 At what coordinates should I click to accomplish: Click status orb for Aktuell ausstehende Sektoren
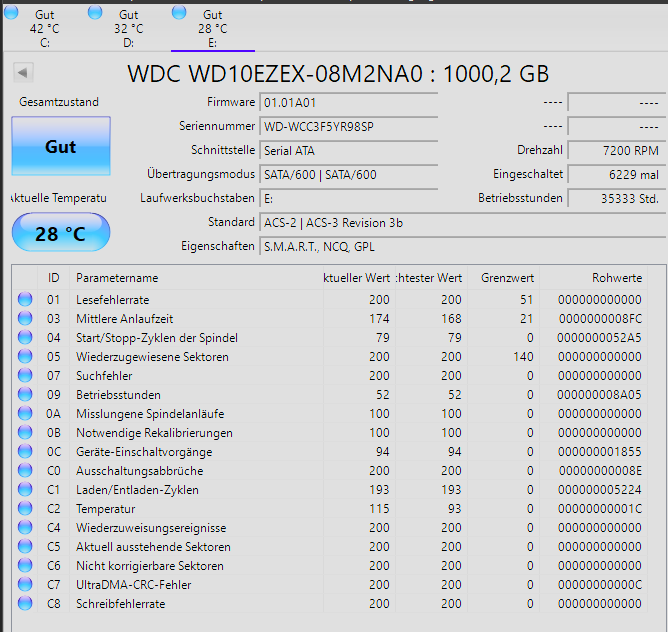point(25,546)
